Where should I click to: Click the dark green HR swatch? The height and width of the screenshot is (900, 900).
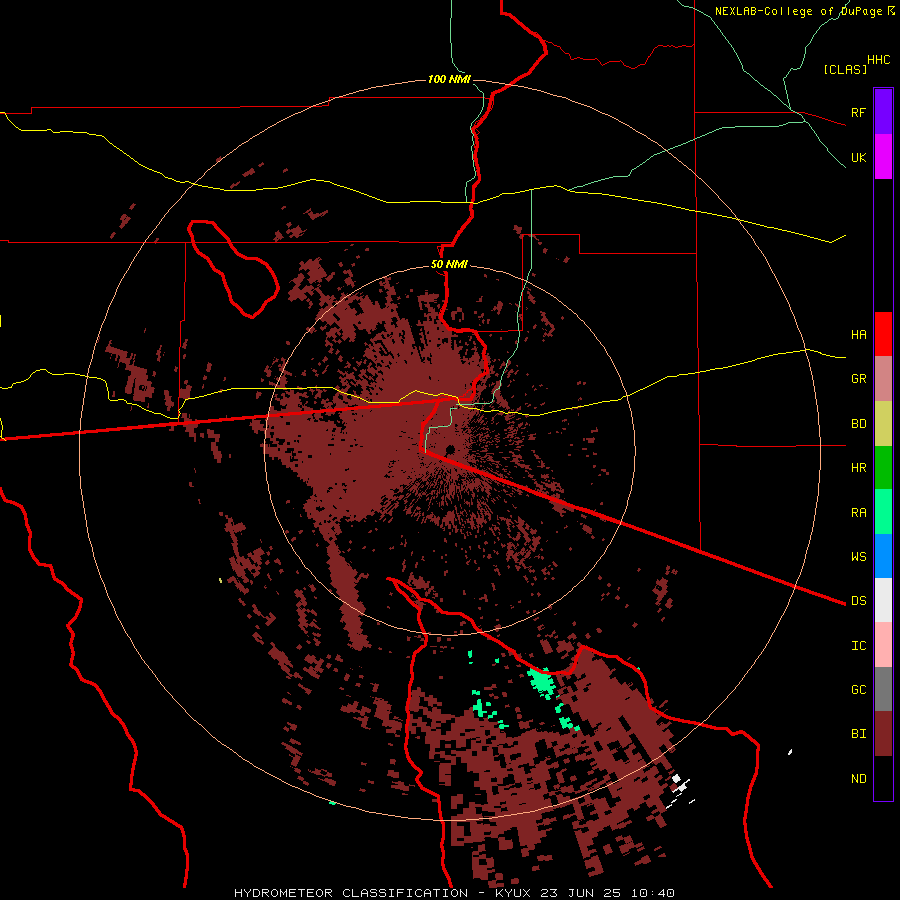point(883,468)
